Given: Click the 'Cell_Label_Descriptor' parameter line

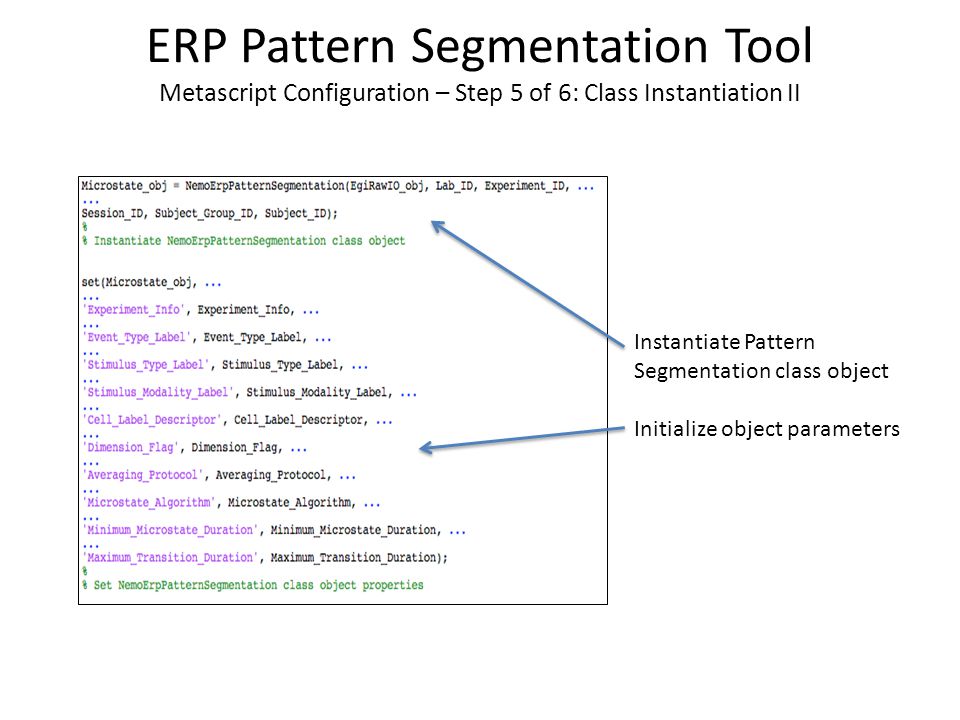Looking at the screenshot, I should [x=237, y=420].
